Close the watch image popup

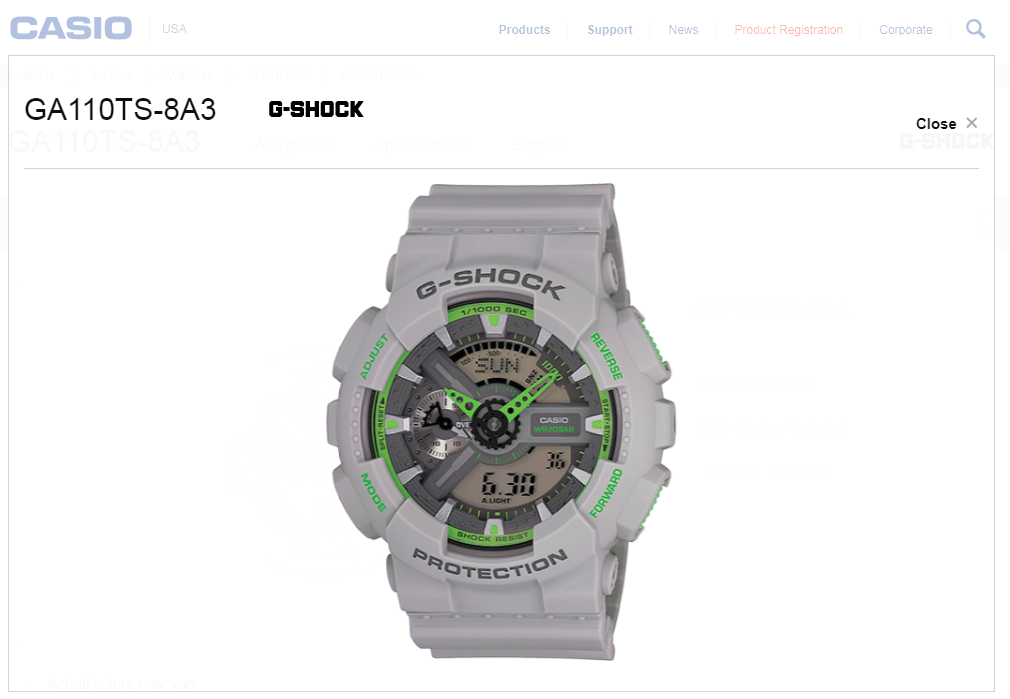pos(946,124)
